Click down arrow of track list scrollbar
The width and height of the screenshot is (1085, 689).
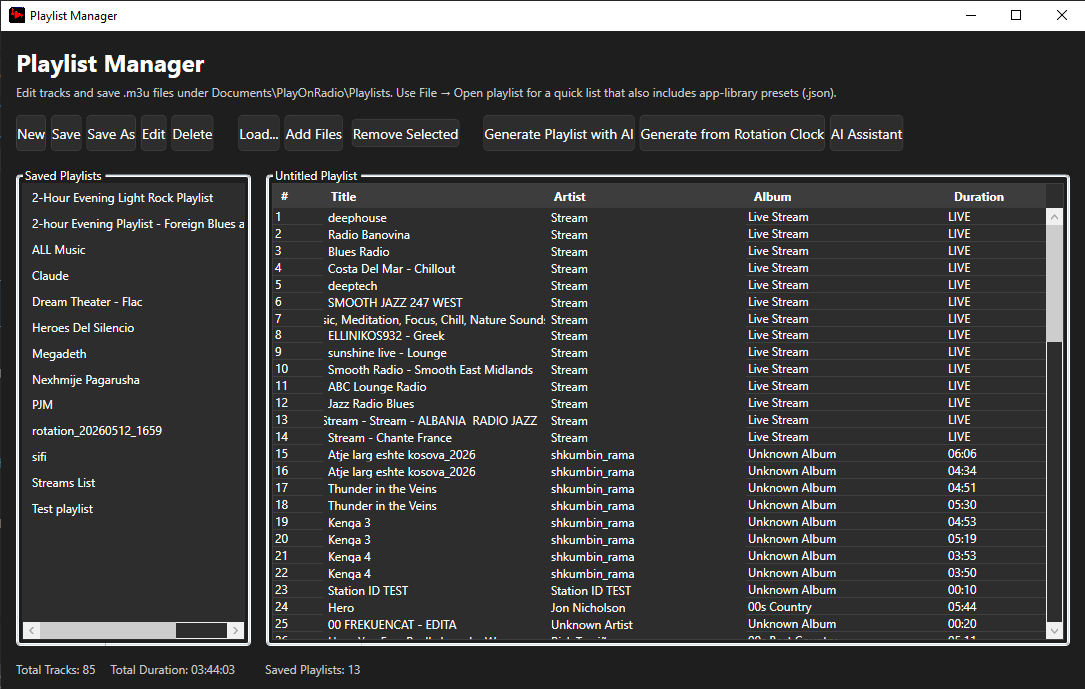(x=1055, y=630)
